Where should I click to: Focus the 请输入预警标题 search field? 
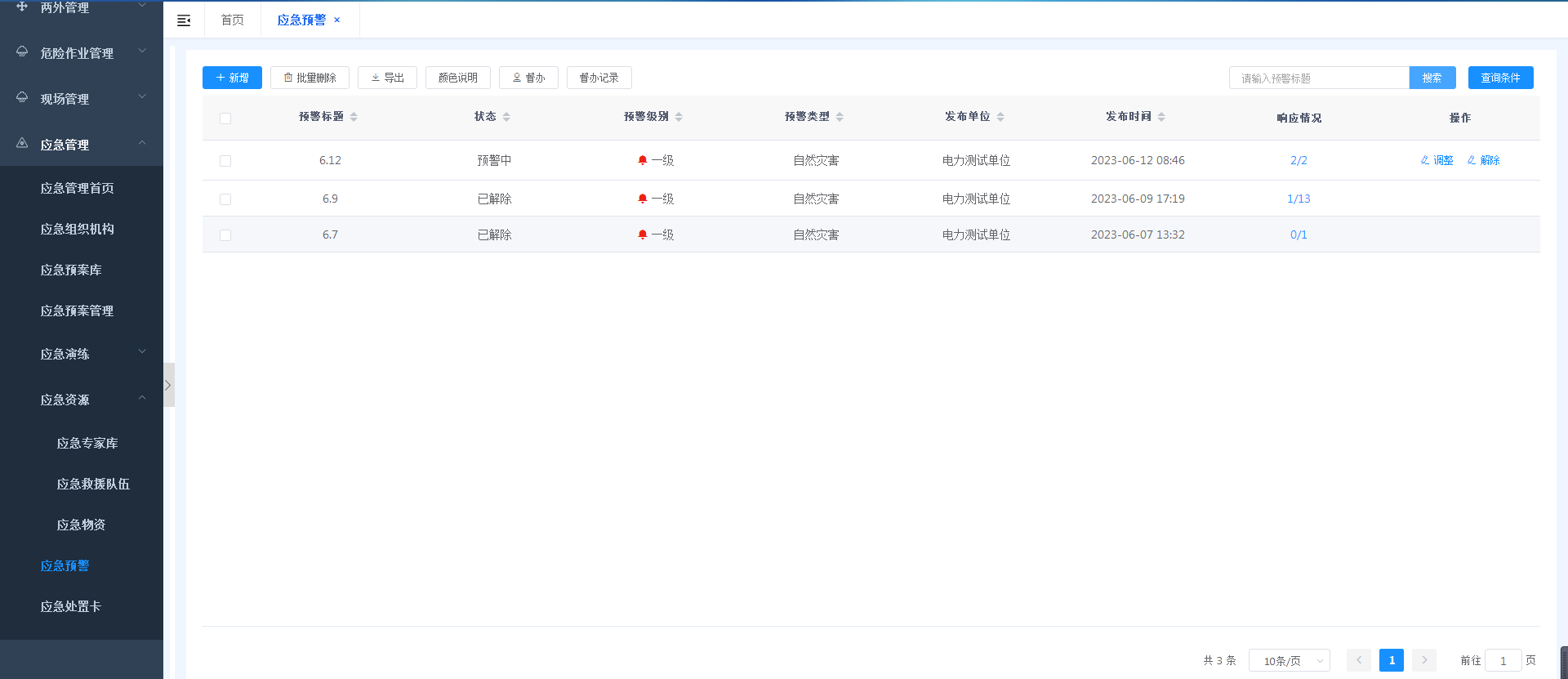pyautogui.click(x=1318, y=78)
